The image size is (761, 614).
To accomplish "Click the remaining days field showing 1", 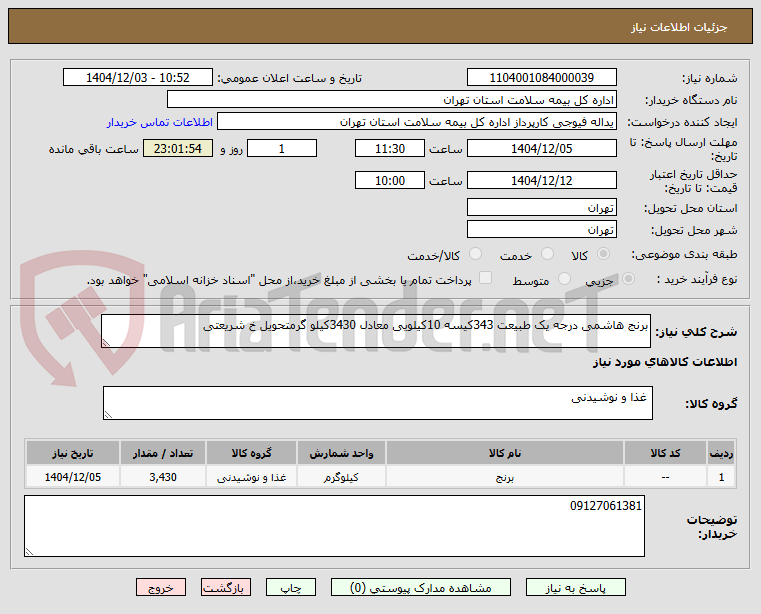I will click(x=282, y=148).
